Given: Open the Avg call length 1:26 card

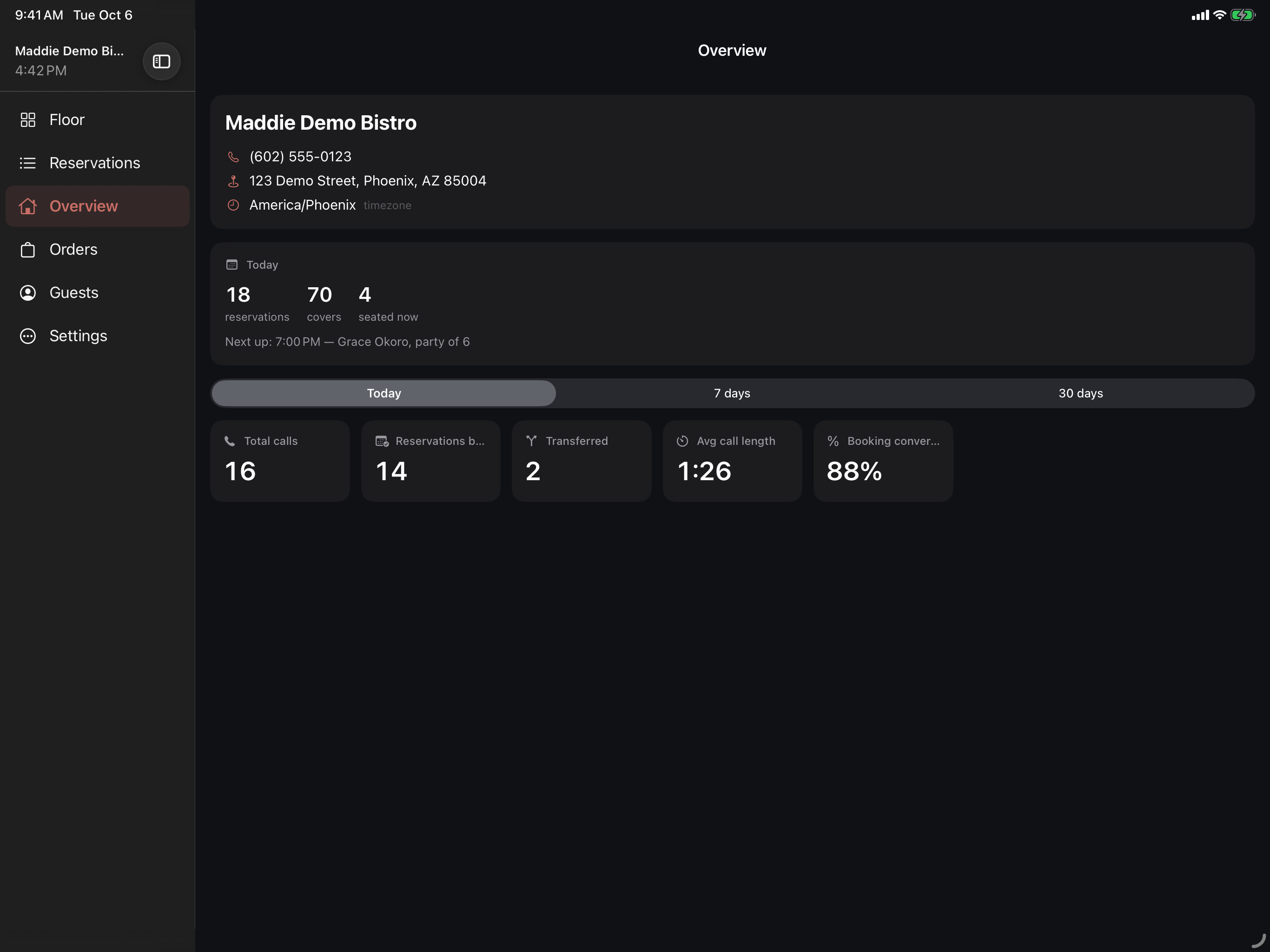Looking at the screenshot, I should pos(733,461).
